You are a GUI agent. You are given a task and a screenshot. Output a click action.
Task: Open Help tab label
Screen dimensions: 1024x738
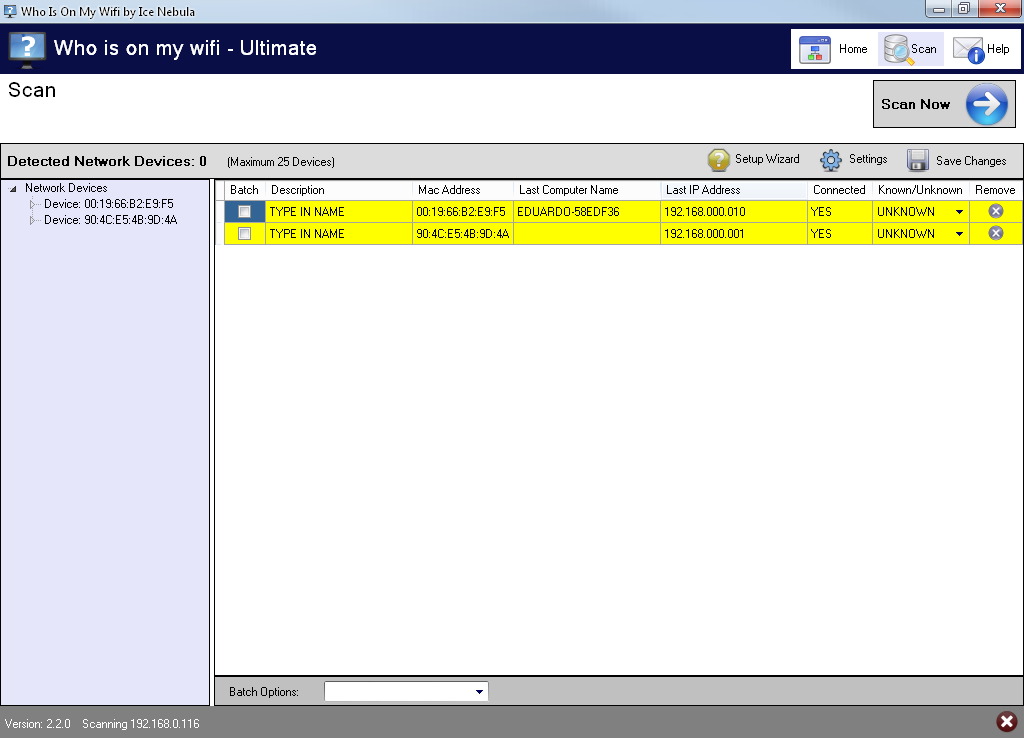point(998,49)
